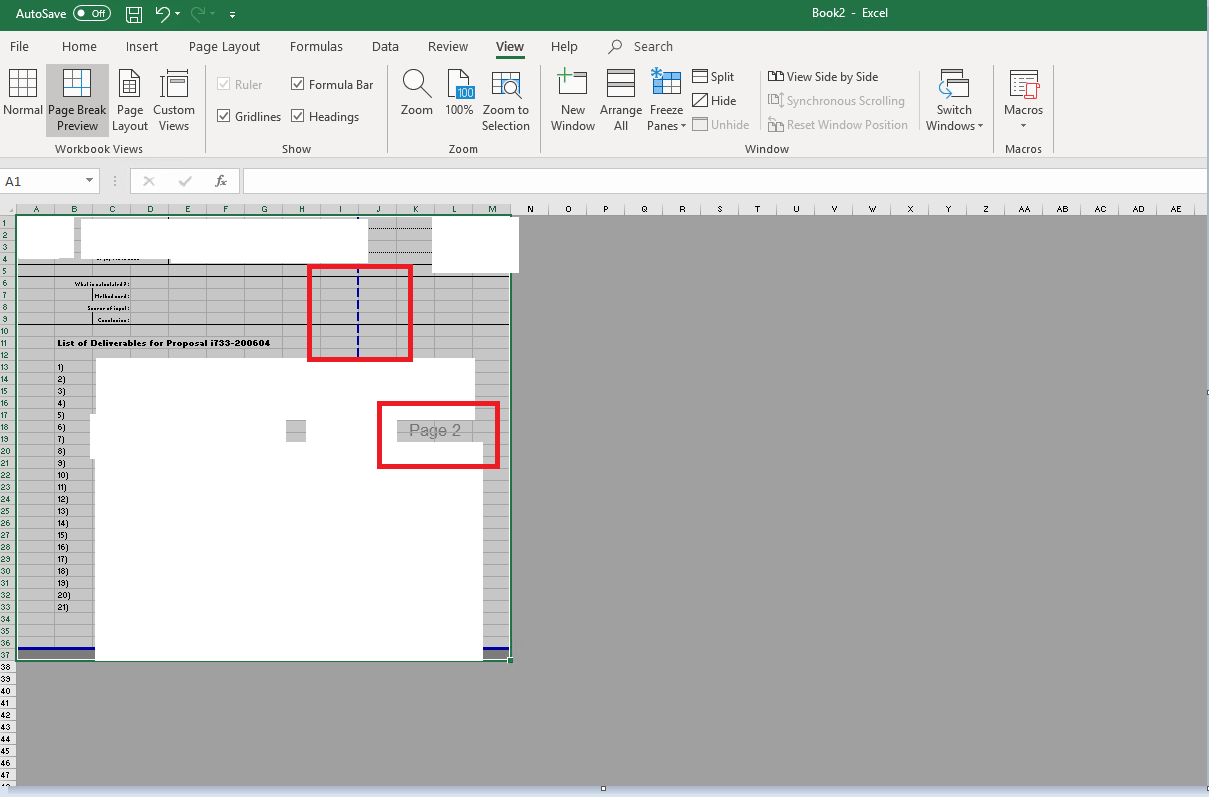Viewport: 1209px width, 797px height.
Task: Open the Zoom magnifier dialog
Action: [417, 94]
